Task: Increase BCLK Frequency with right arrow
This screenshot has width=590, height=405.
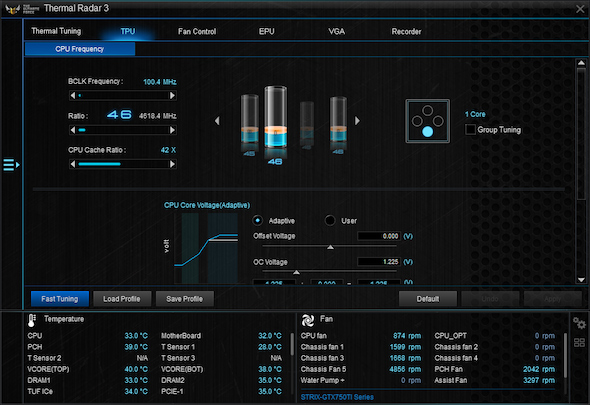Action: click(x=172, y=96)
